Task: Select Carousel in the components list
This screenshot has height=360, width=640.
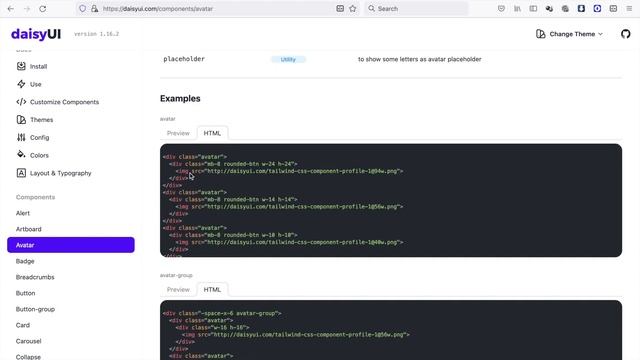Action: (x=29, y=341)
